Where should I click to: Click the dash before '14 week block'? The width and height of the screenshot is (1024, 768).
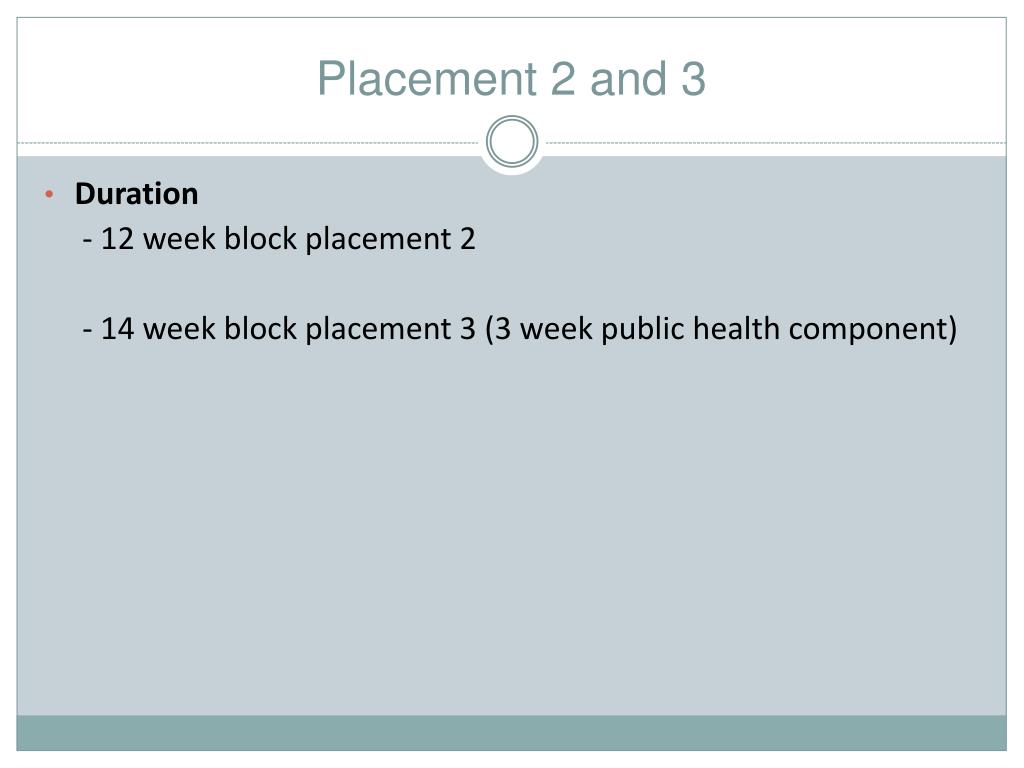88,330
